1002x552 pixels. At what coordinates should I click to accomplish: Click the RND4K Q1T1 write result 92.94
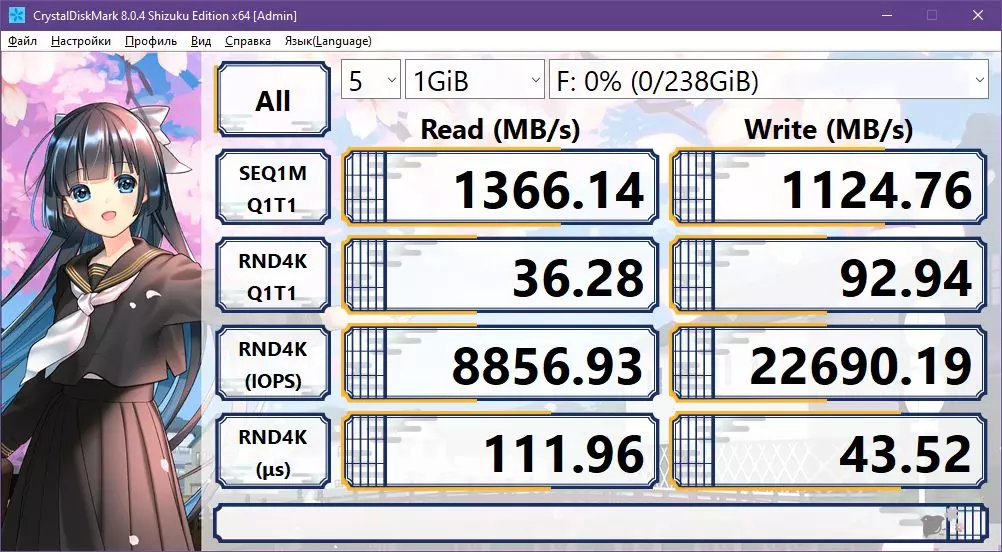(x=829, y=276)
